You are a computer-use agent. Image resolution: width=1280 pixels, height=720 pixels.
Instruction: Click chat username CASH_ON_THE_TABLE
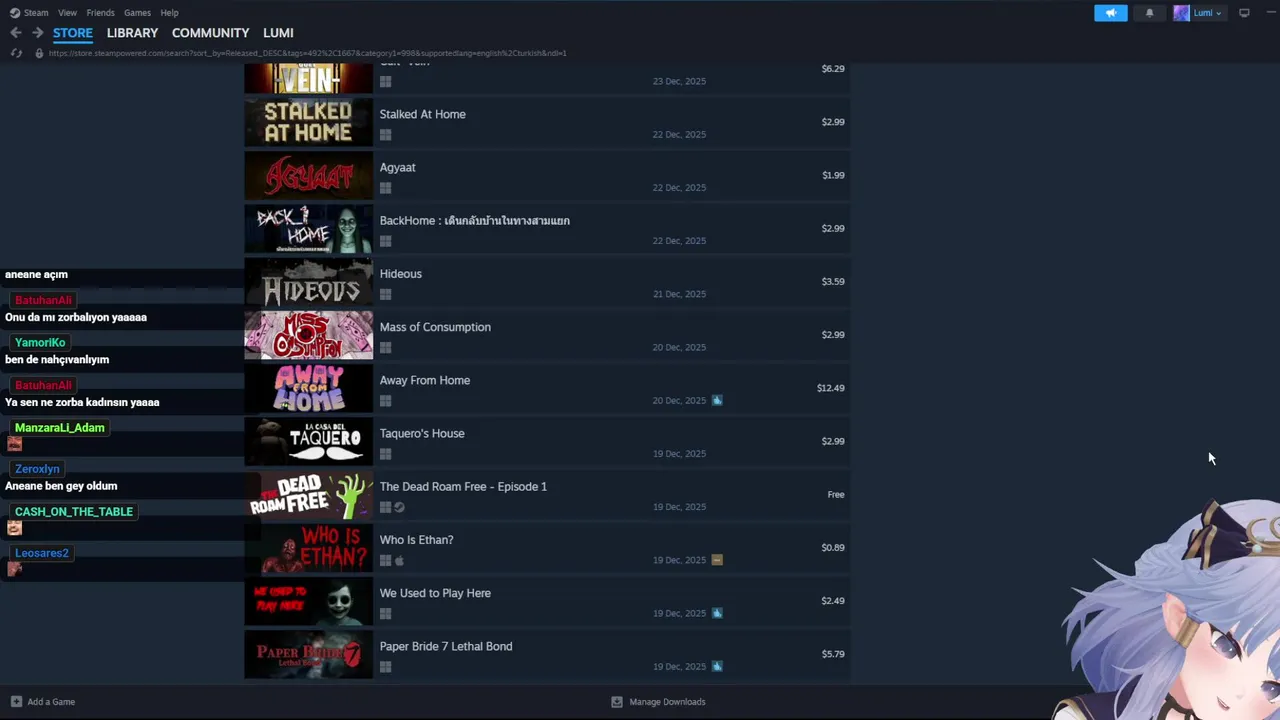click(x=74, y=511)
